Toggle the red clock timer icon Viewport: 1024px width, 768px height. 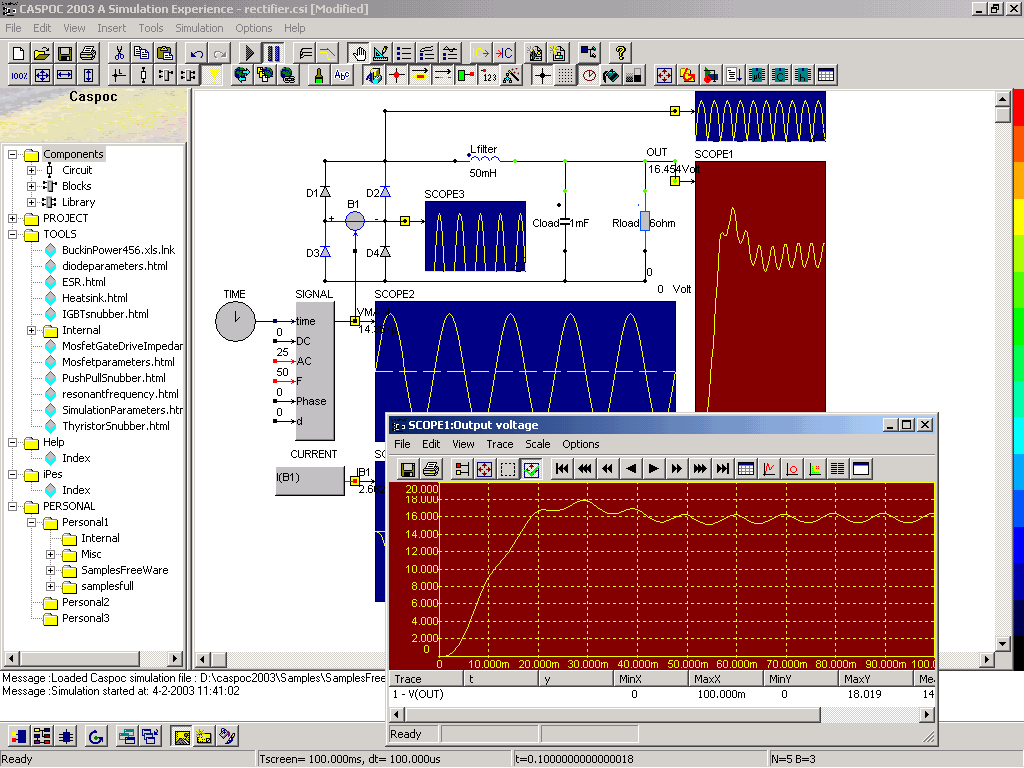[x=589, y=76]
